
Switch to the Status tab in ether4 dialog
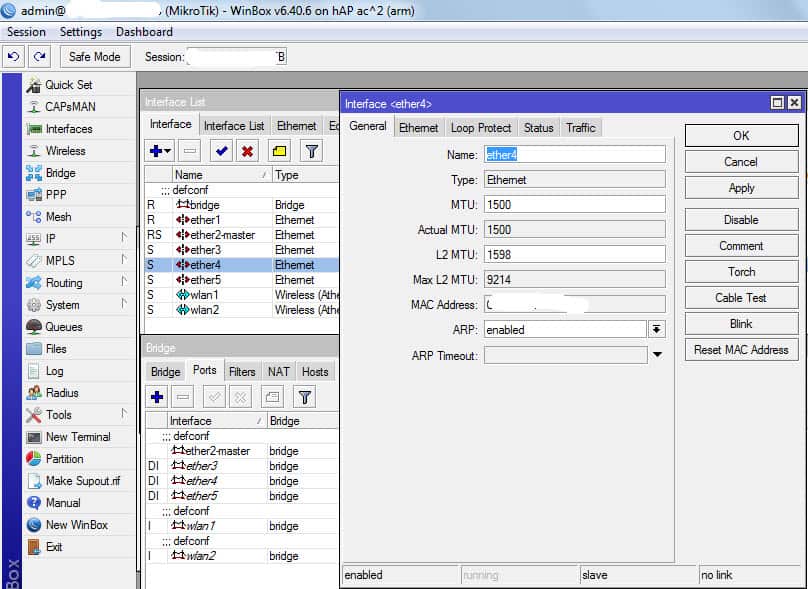(538, 128)
